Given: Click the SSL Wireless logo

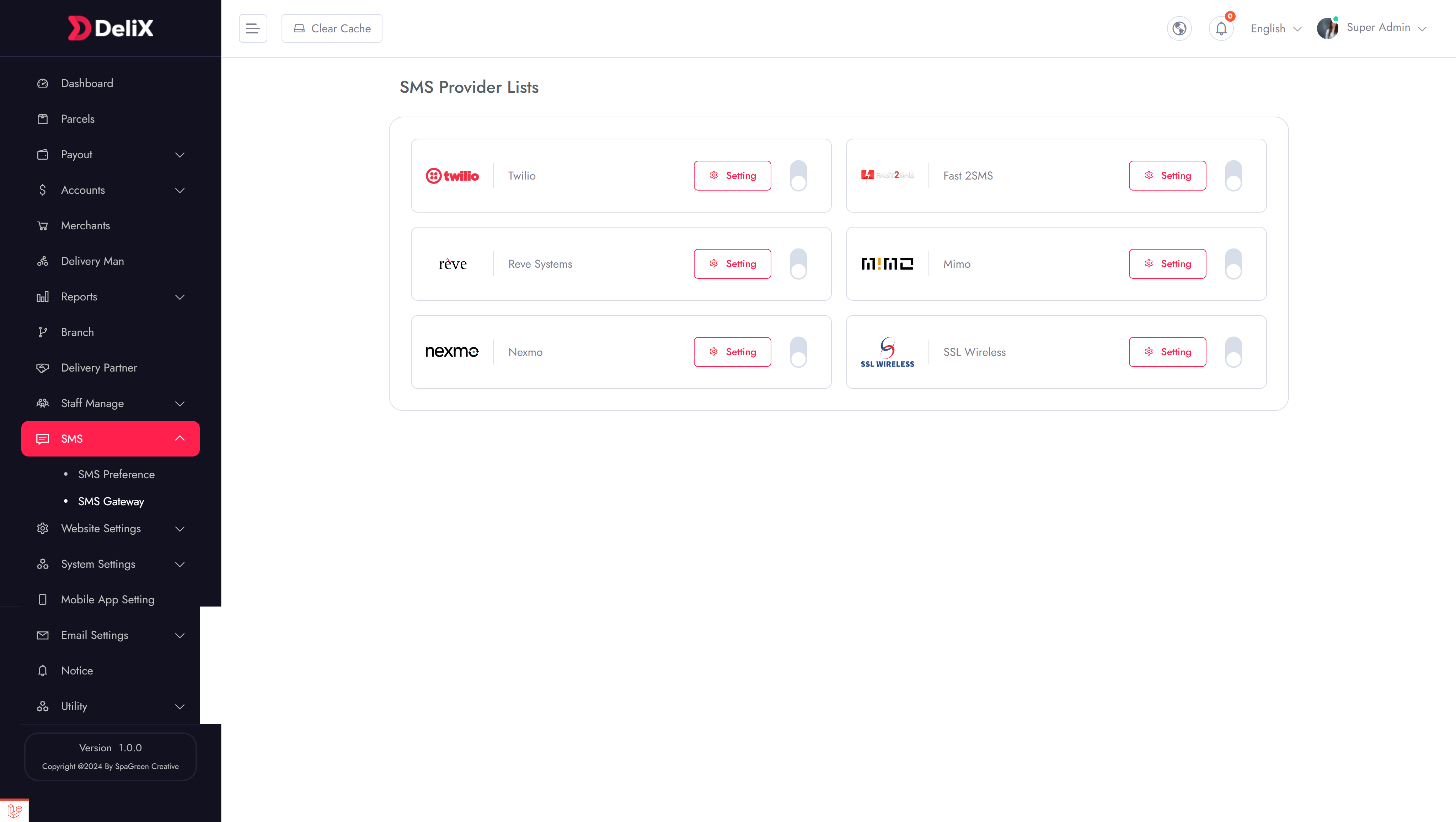Looking at the screenshot, I should (x=887, y=352).
